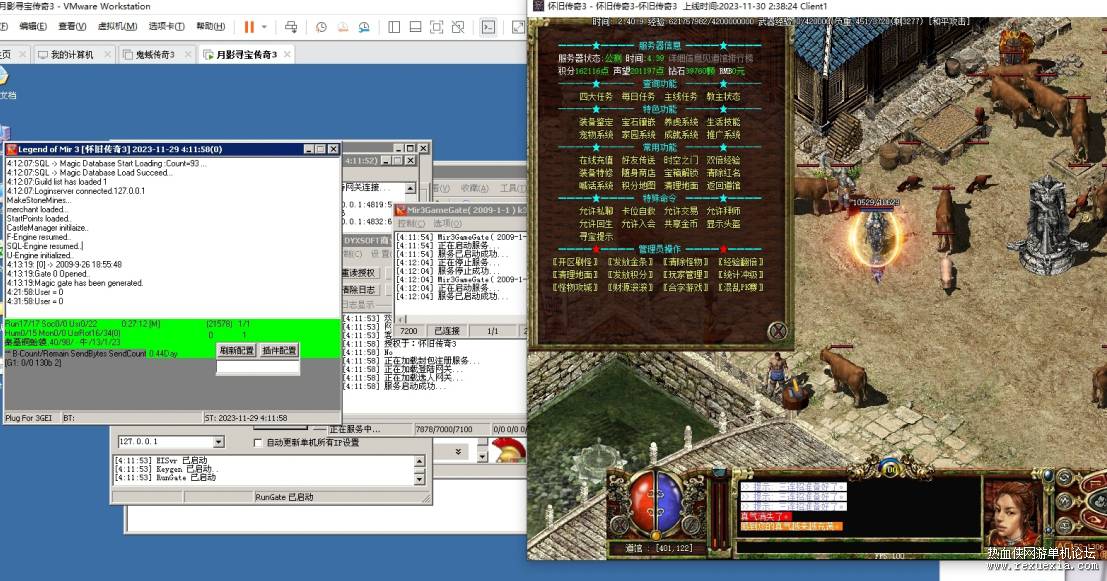Click admin option 〖开区刷怪〗
This screenshot has height=581, width=1107.
pos(575,262)
